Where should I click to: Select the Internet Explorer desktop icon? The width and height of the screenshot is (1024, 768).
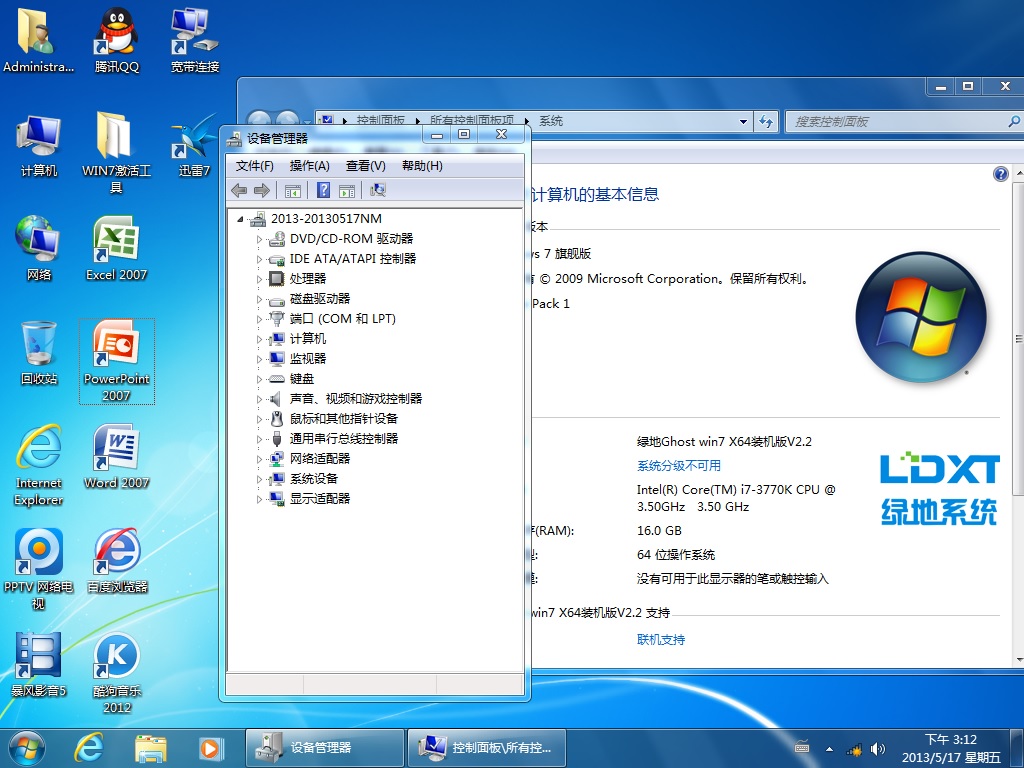click(39, 465)
